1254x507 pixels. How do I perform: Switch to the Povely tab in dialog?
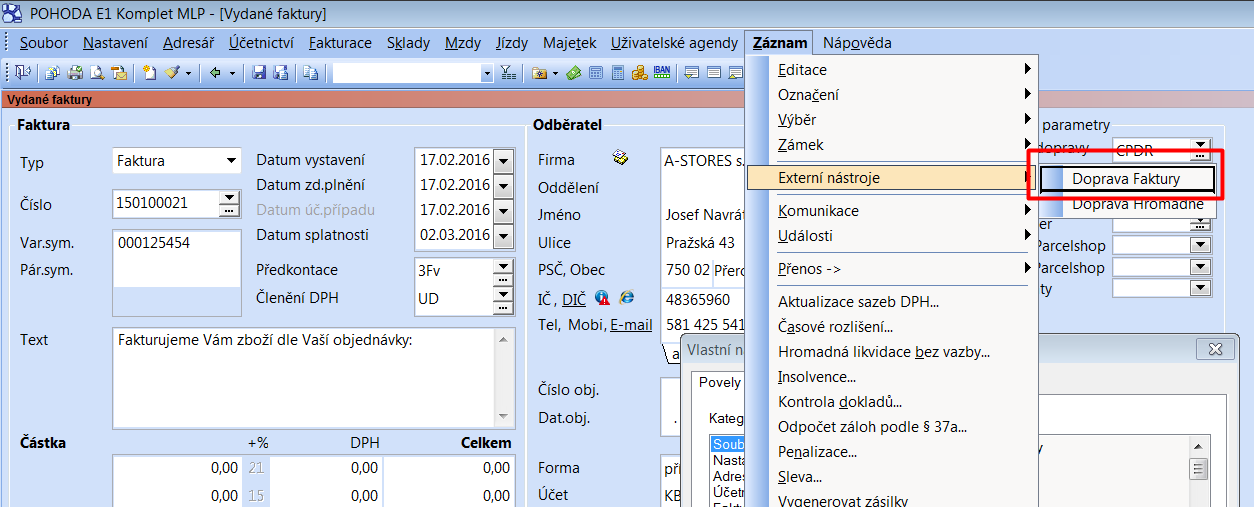pyautogui.click(x=720, y=382)
